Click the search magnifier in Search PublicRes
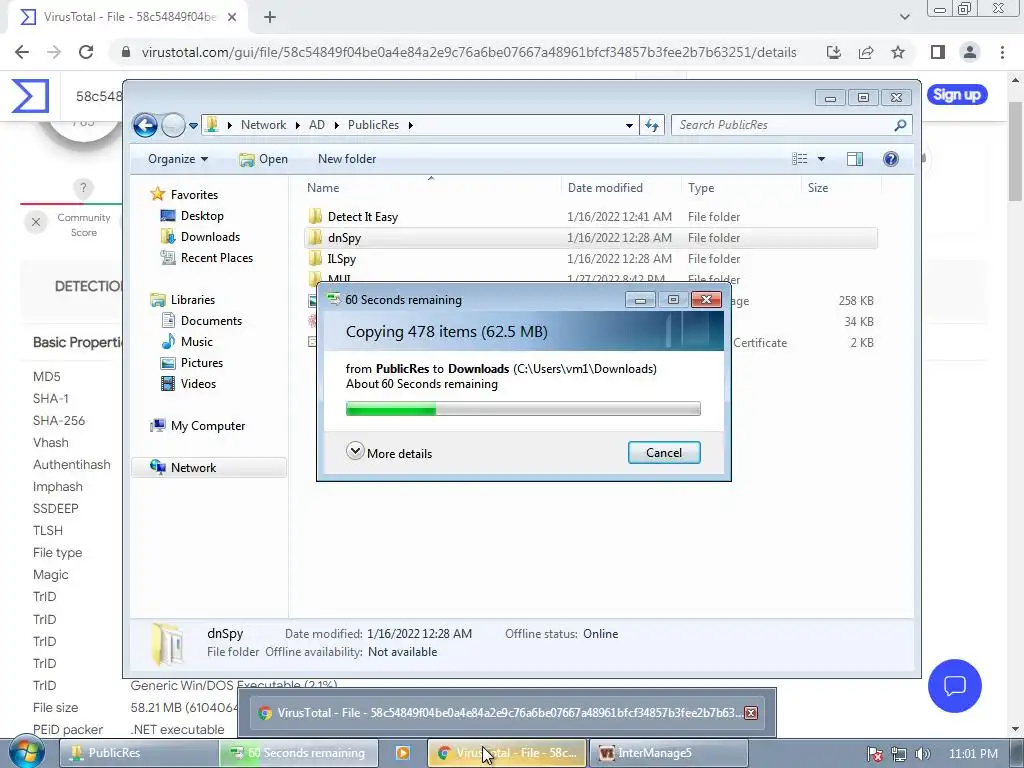Image resolution: width=1024 pixels, height=768 pixels. pyautogui.click(x=900, y=125)
